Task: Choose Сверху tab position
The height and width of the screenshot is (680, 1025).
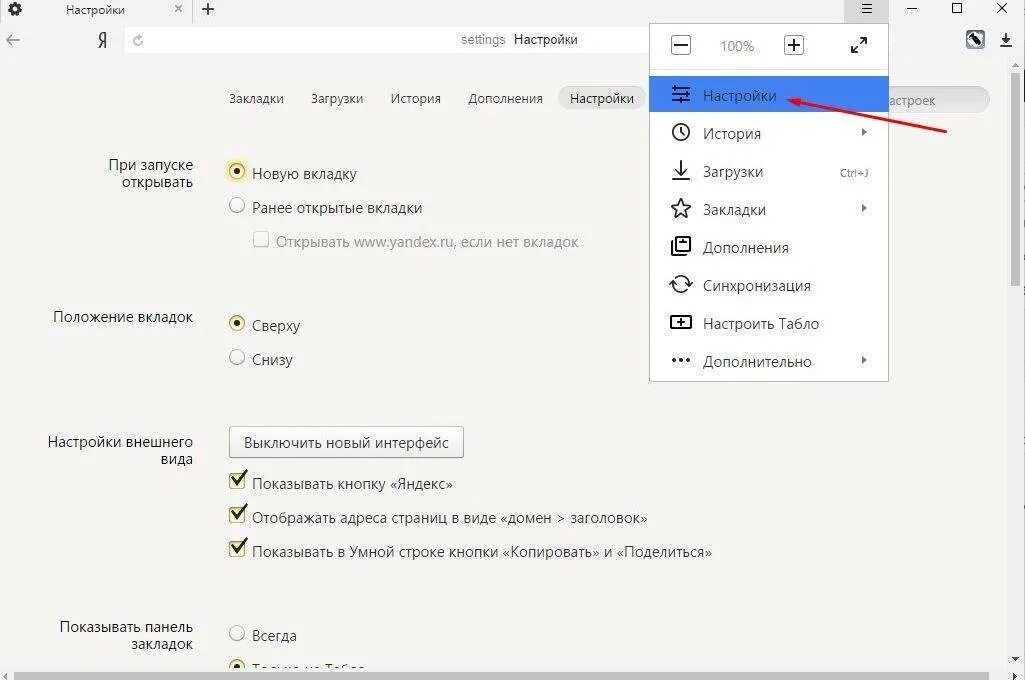Action: [237, 323]
